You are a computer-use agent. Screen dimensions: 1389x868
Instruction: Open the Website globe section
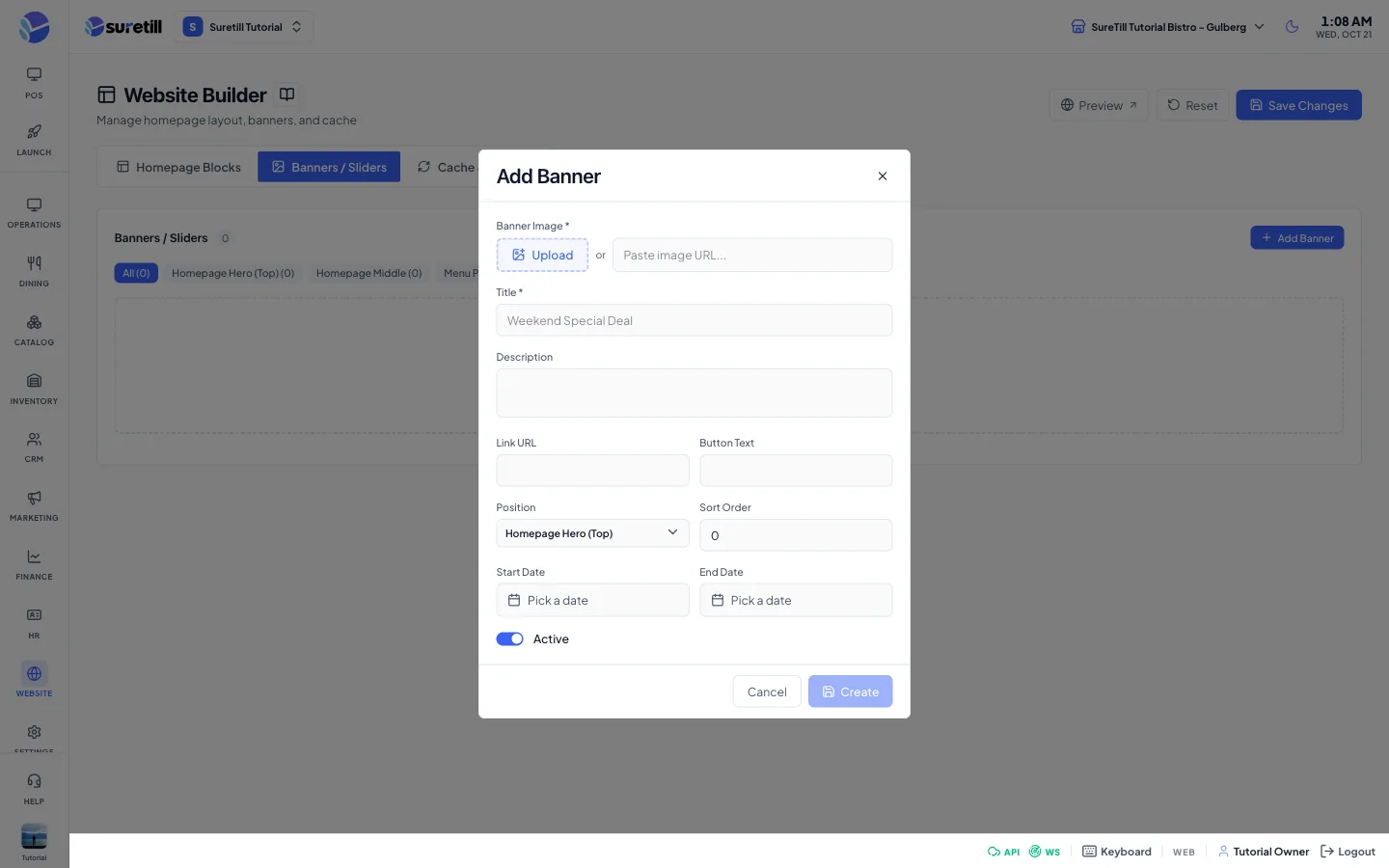34,681
